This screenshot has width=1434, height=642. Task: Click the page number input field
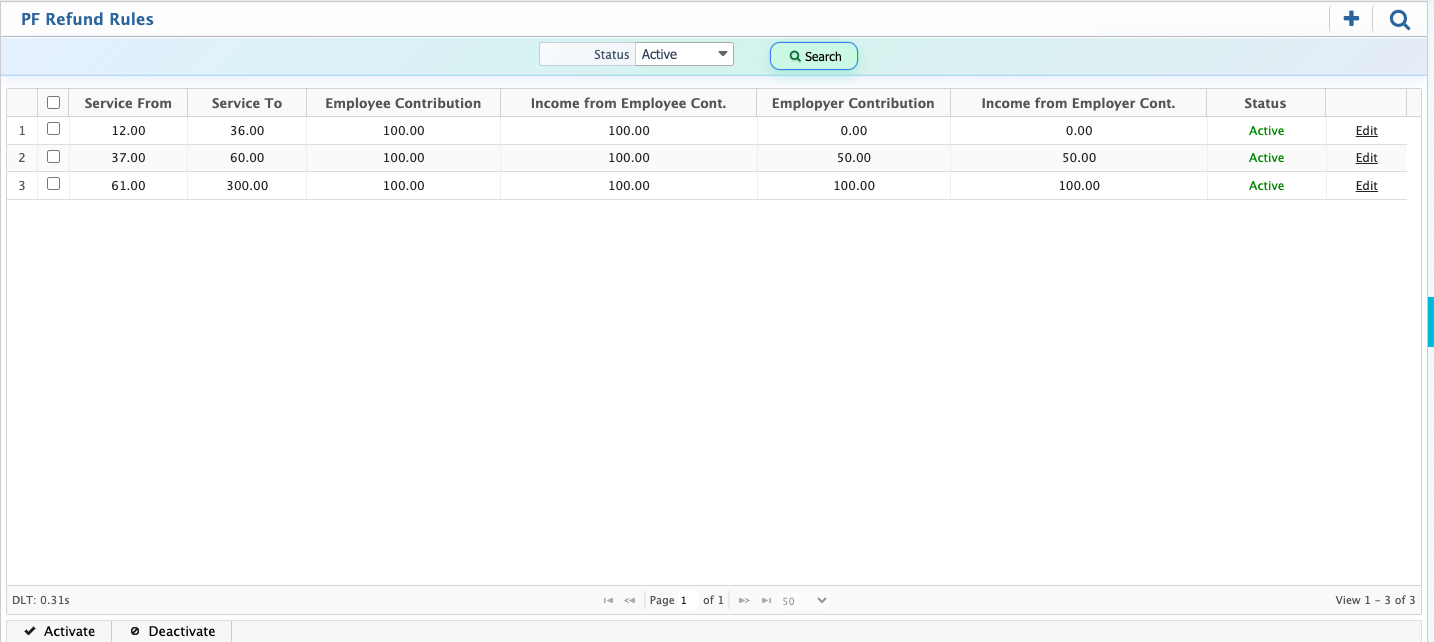[686, 600]
